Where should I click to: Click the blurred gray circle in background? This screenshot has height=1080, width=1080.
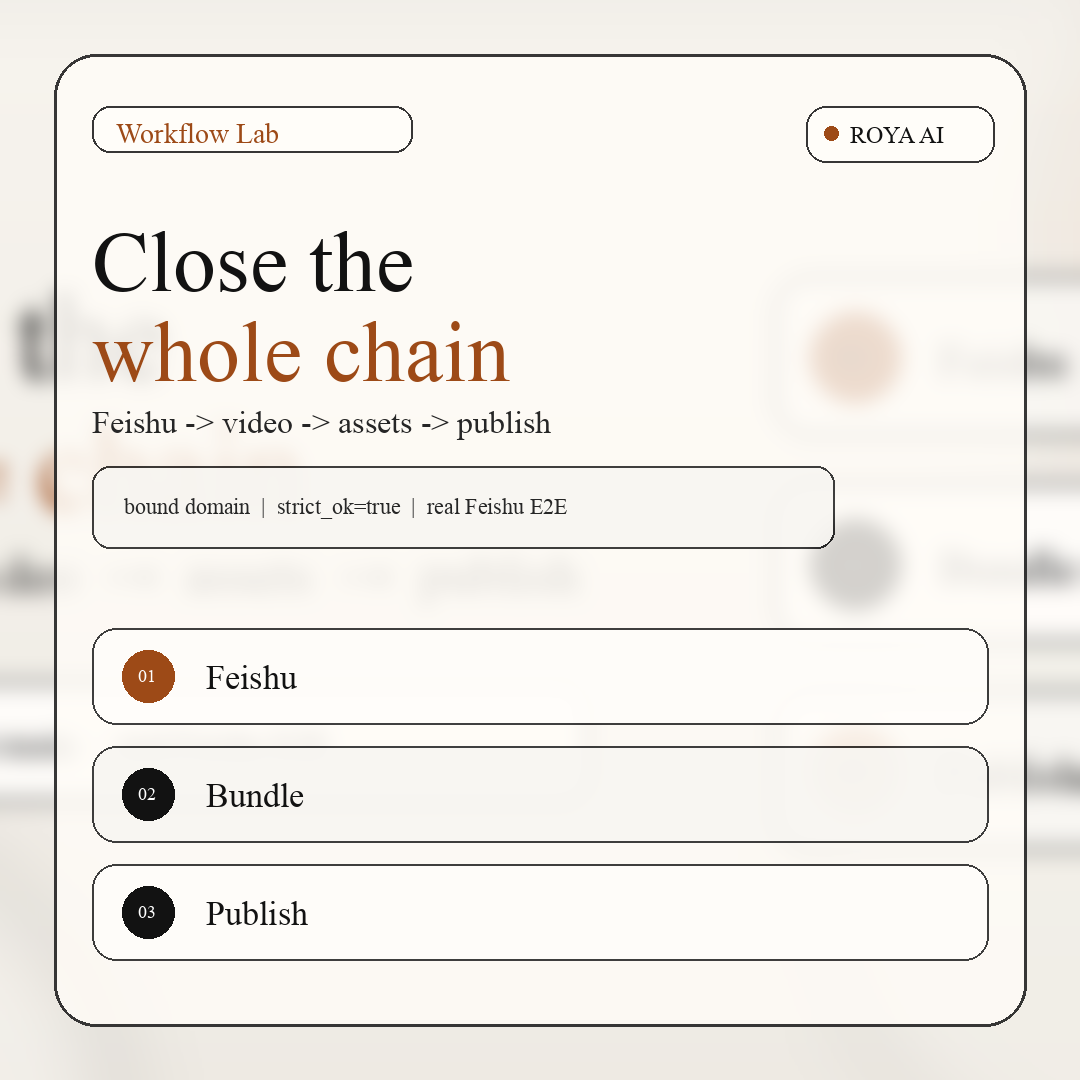coord(854,565)
